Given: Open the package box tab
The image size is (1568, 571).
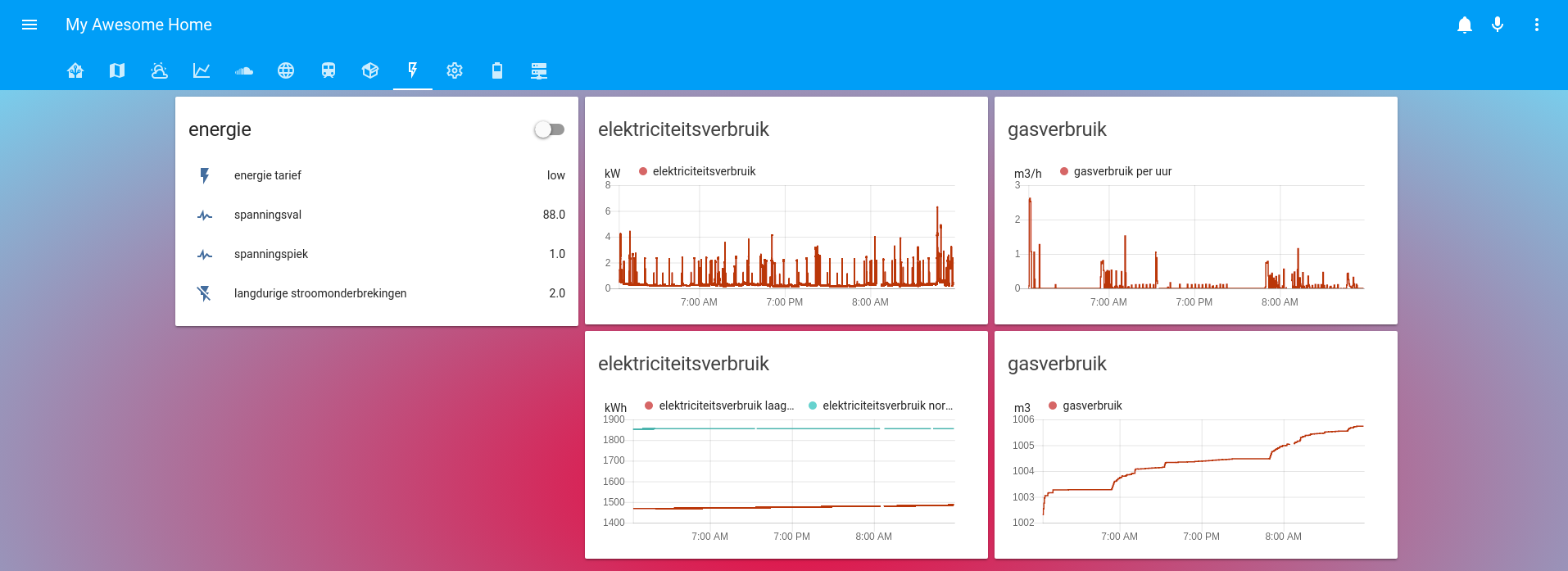Looking at the screenshot, I should pyautogui.click(x=370, y=70).
